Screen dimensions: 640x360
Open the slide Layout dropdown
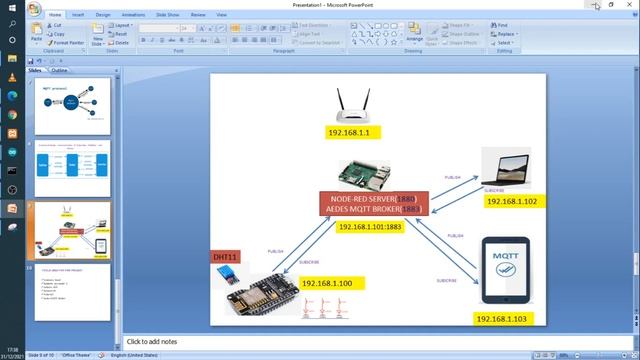120,25
